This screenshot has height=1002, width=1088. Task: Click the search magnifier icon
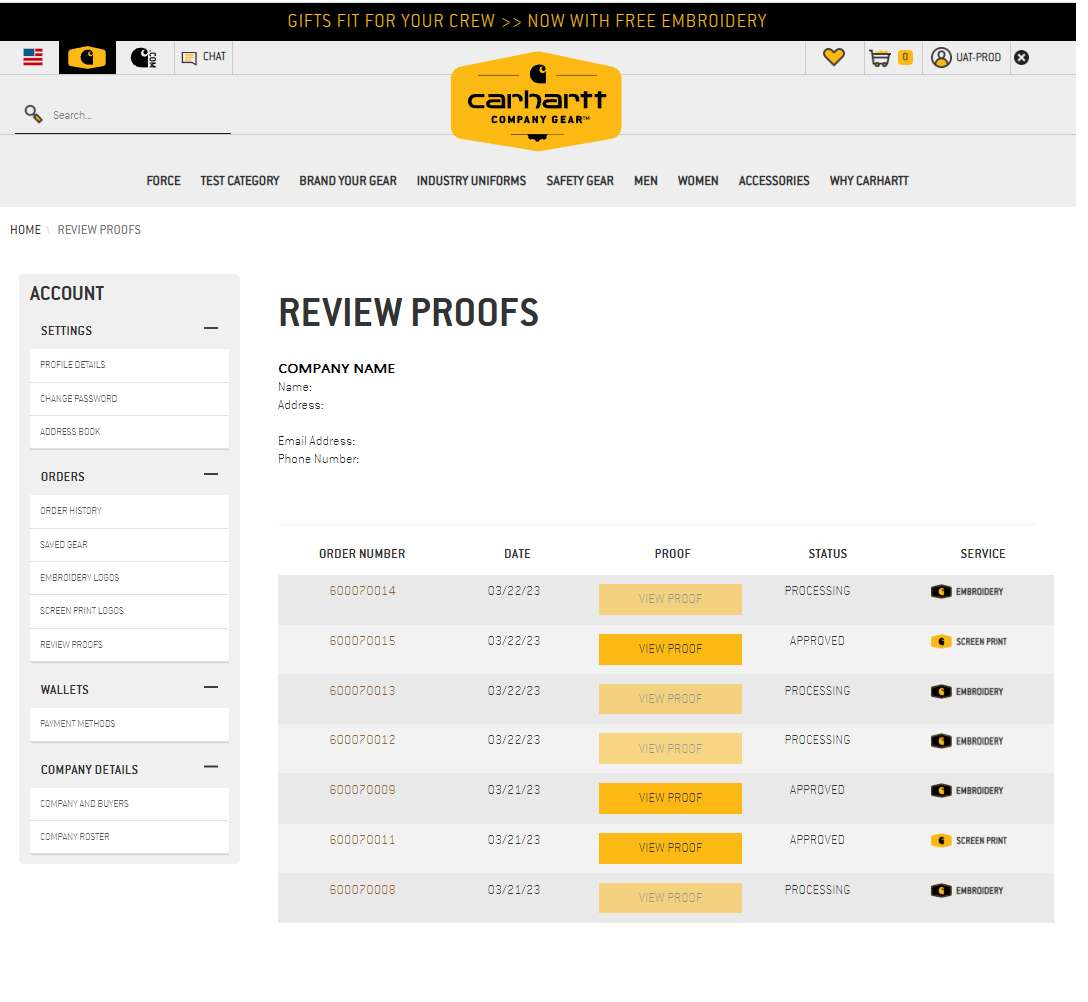click(33, 114)
